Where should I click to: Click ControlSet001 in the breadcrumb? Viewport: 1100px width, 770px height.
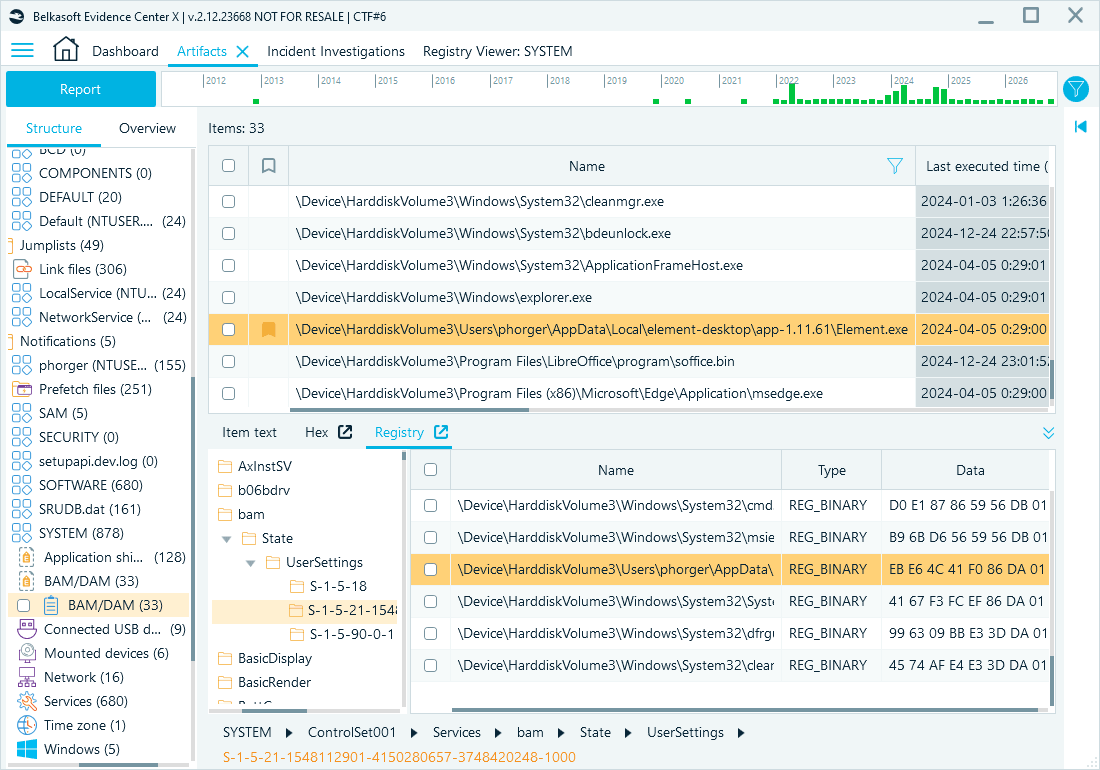351,733
